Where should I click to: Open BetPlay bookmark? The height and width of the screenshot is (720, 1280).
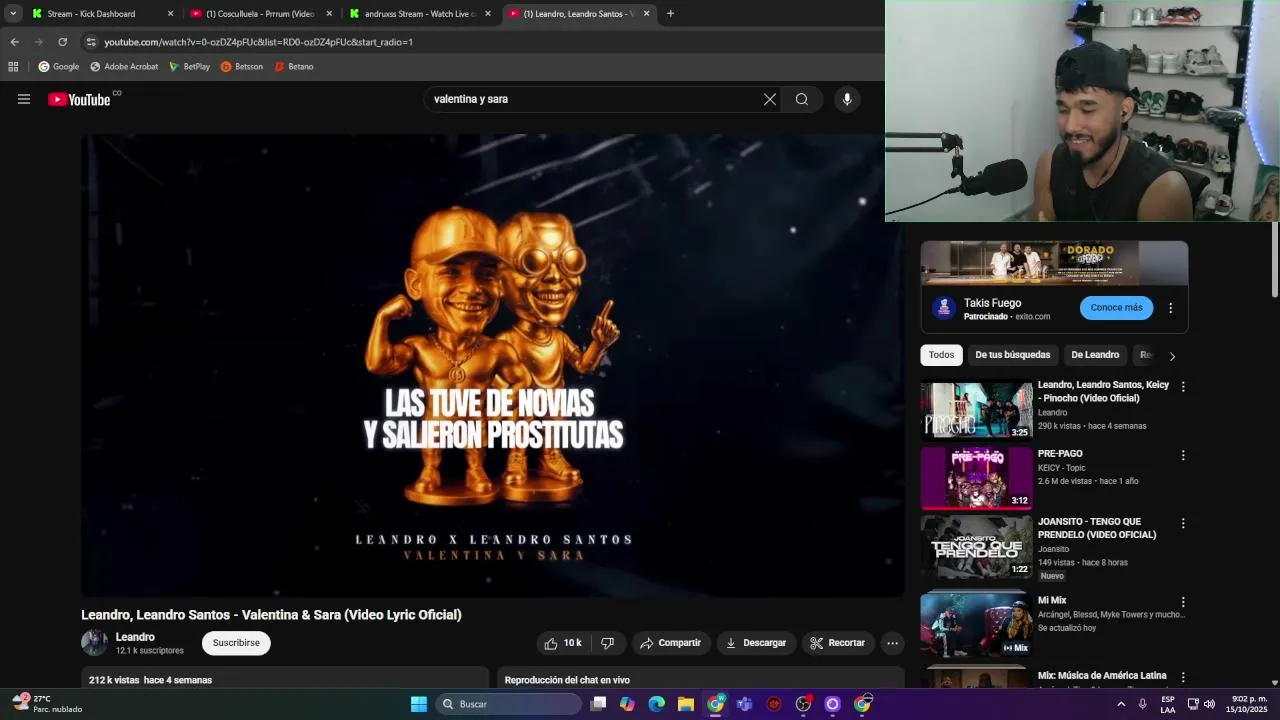click(189, 67)
